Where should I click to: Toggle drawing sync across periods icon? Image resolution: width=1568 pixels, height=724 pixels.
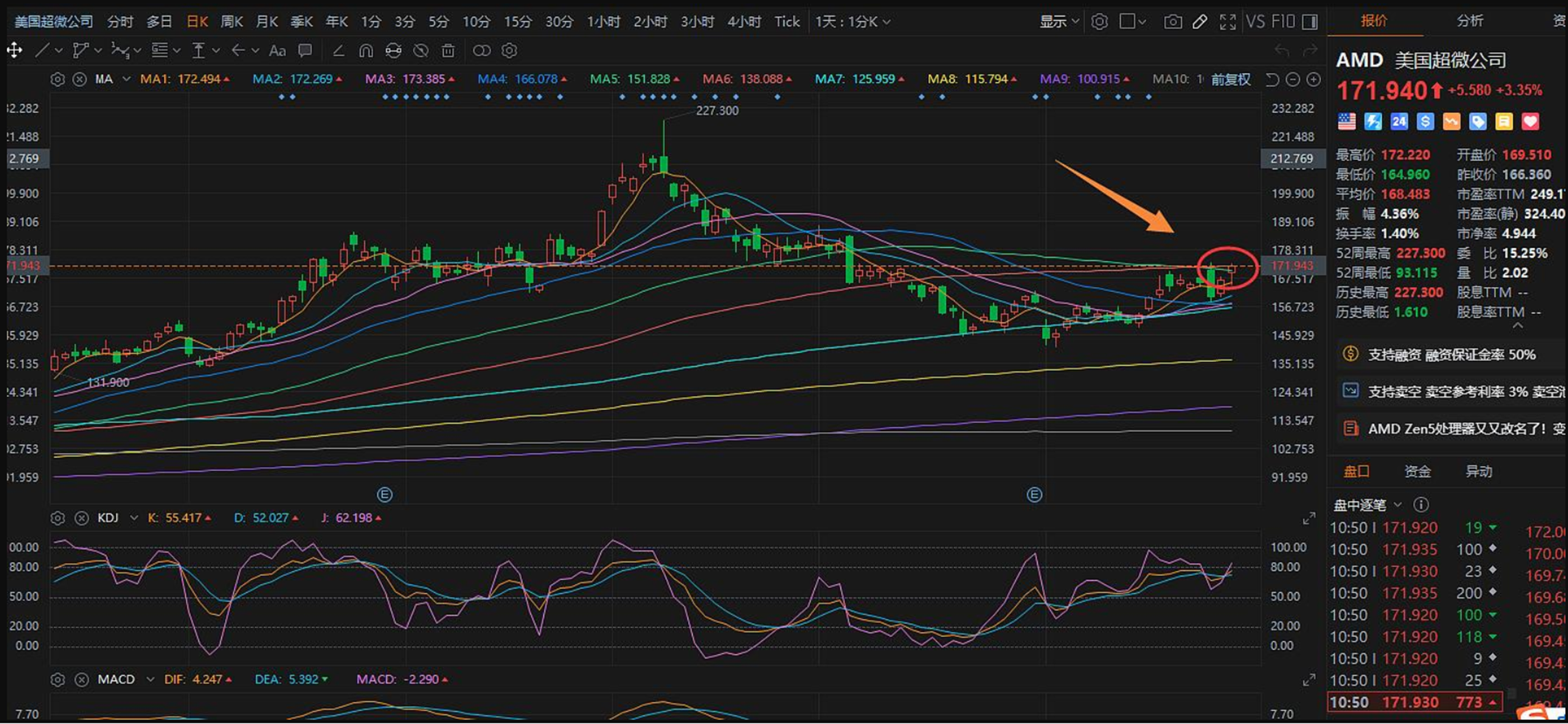point(393,50)
